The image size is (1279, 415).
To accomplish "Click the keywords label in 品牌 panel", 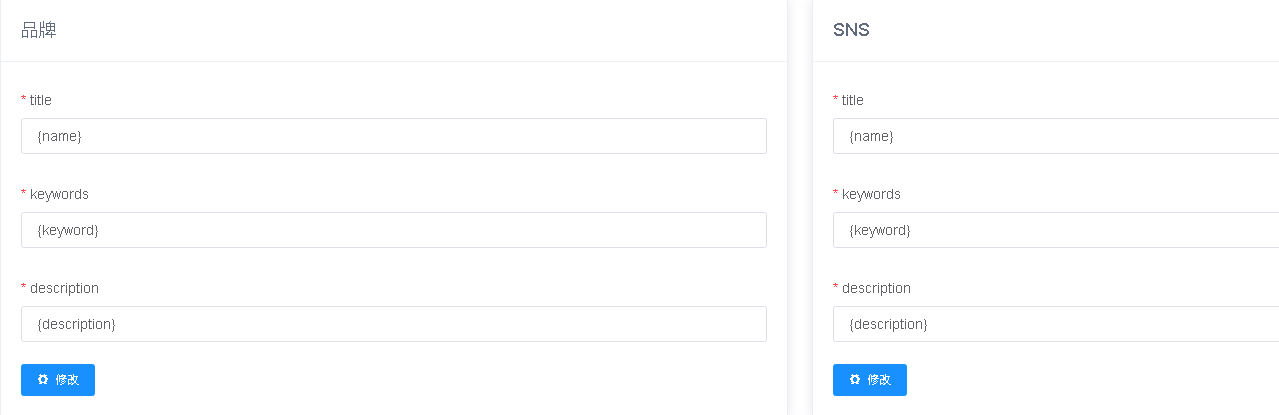I will click(x=59, y=194).
